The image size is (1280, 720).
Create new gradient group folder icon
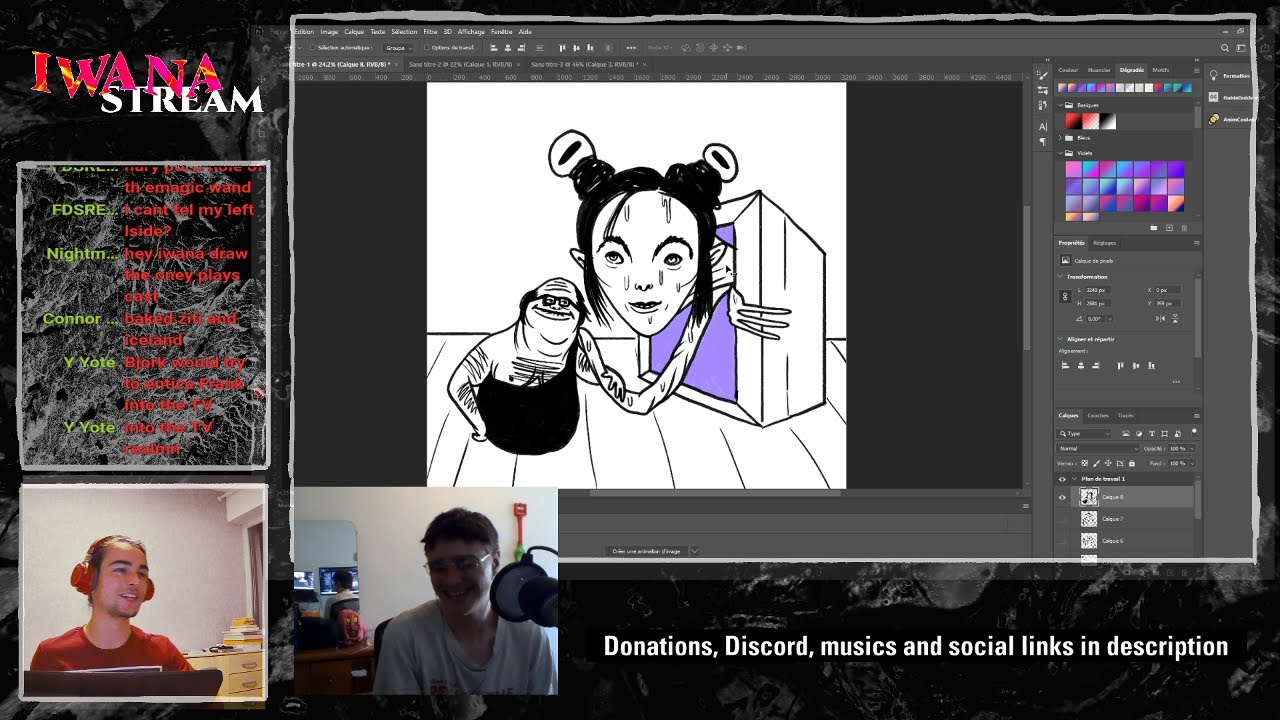point(1153,228)
